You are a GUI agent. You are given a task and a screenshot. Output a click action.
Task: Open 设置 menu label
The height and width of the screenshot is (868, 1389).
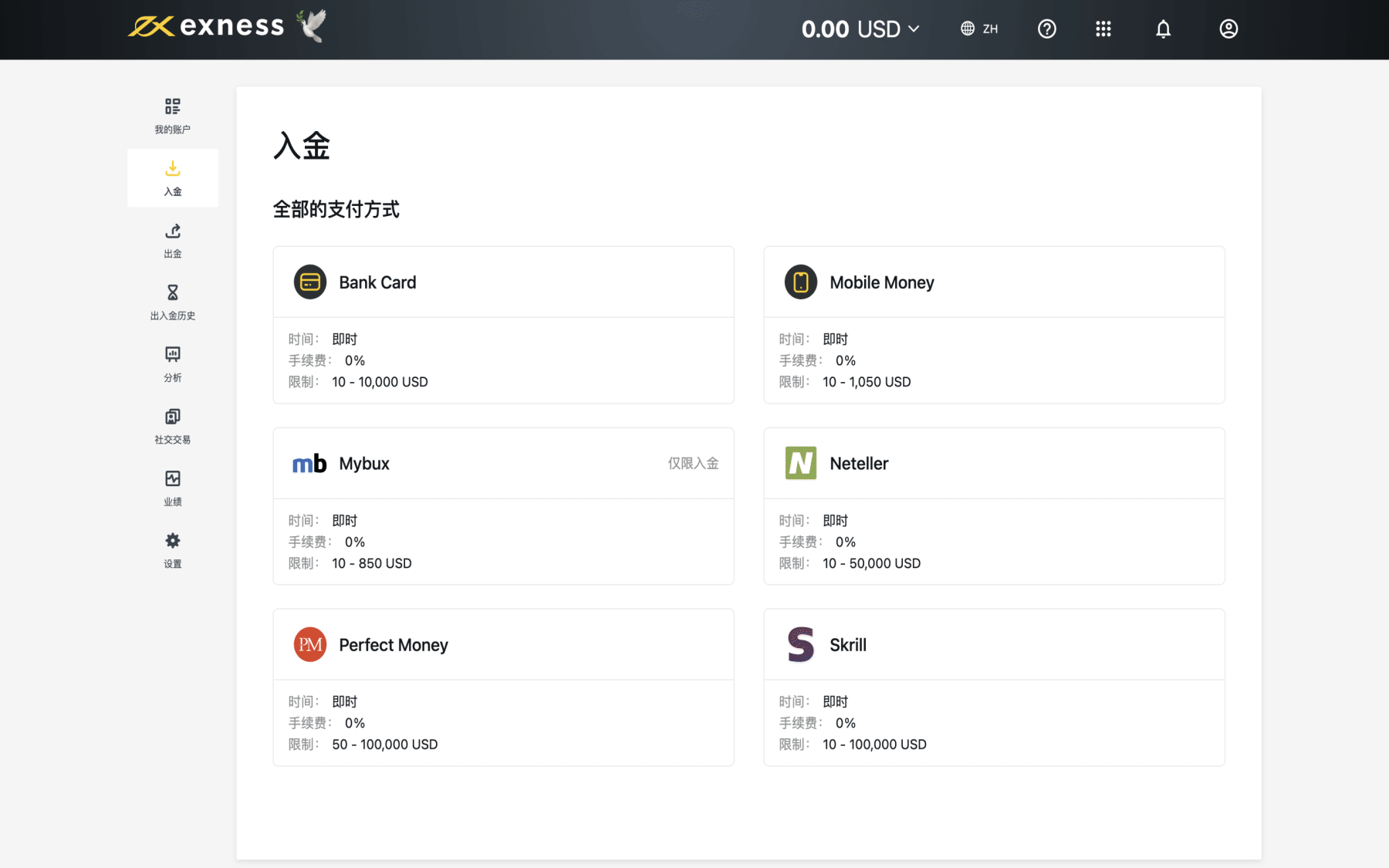pos(173,564)
